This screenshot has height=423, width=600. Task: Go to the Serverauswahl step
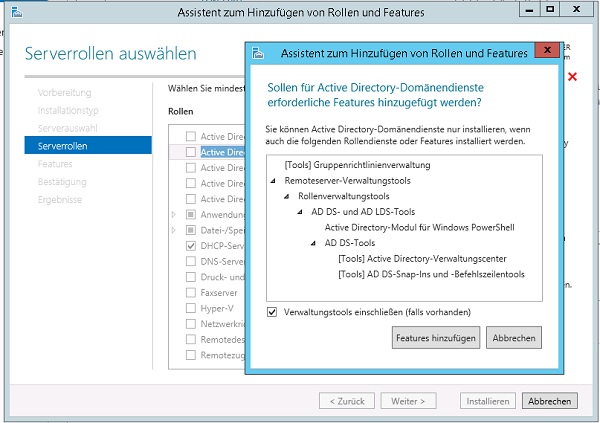[x=67, y=128]
